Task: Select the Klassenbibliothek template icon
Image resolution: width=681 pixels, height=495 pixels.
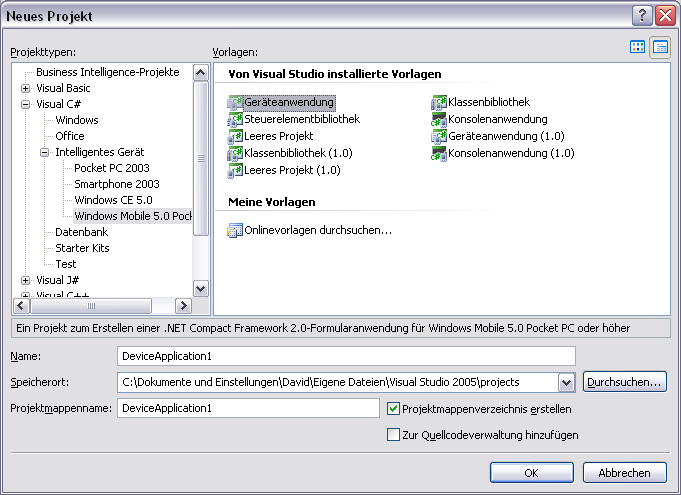Action: [x=439, y=102]
